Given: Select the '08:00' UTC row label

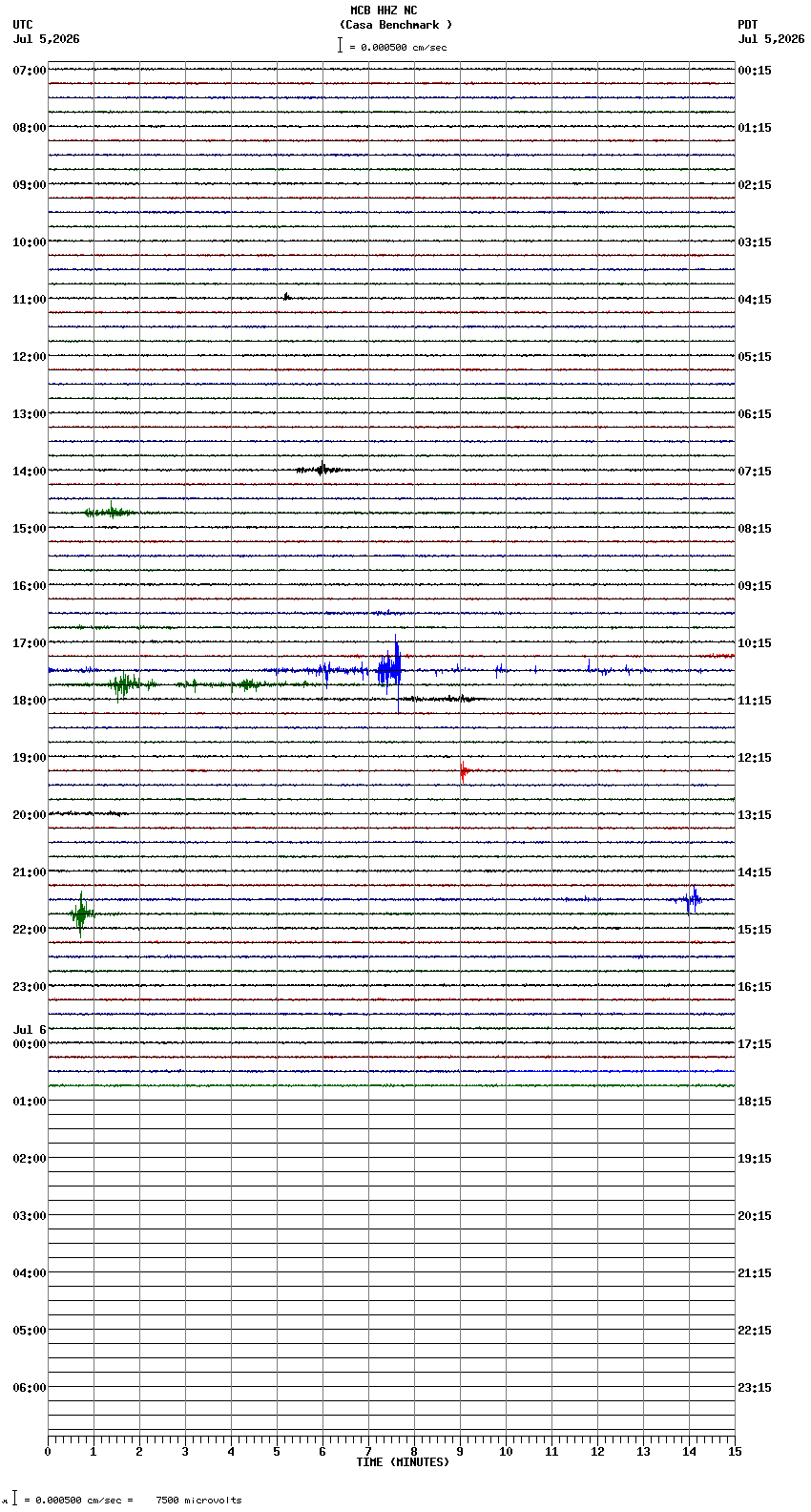Looking at the screenshot, I should [30, 128].
